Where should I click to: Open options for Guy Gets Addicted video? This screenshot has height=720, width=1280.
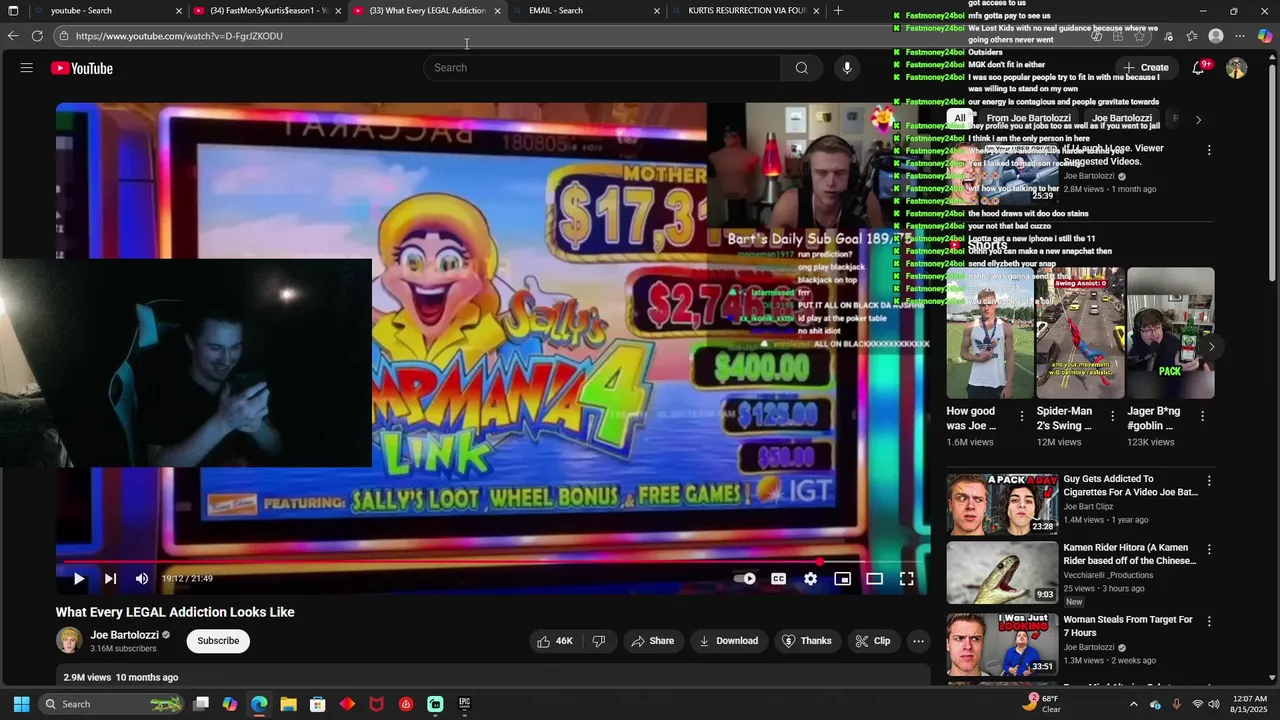click(1209, 481)
